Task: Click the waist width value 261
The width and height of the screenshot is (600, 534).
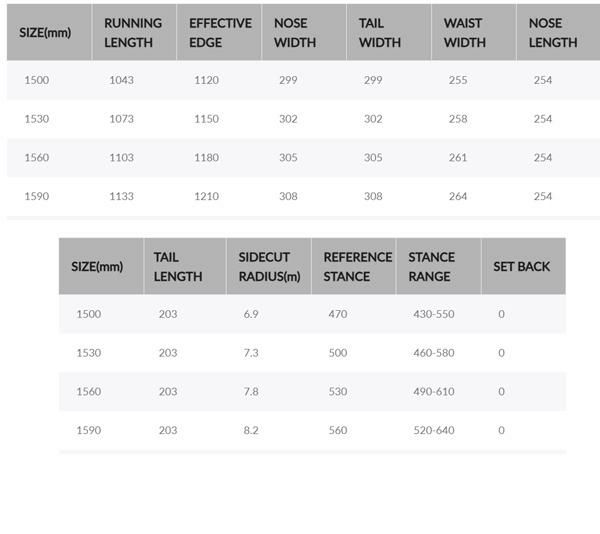Action: (x=458, y=158)
